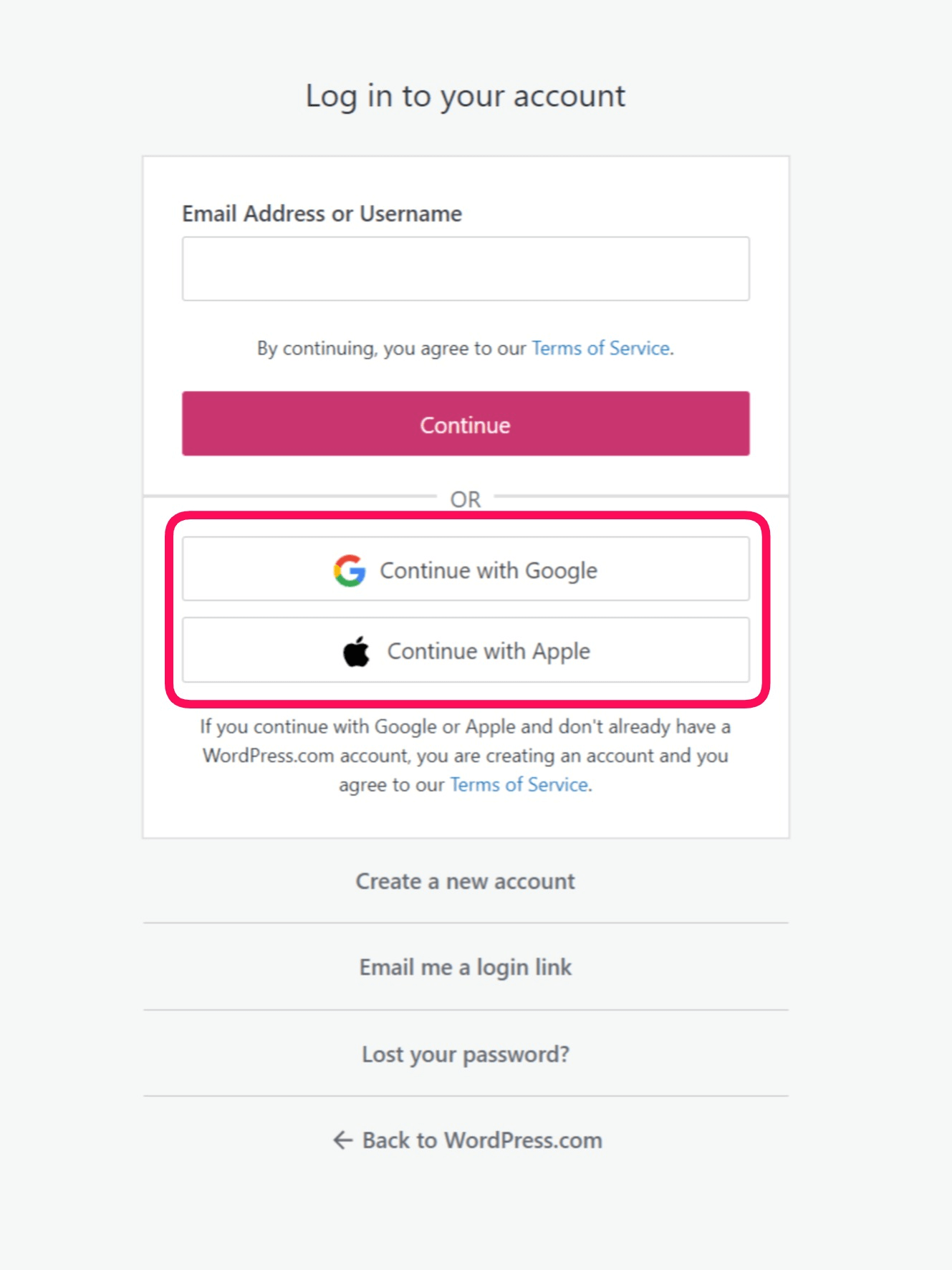Viewport: 952px width, 1270px height.
Task: Click the left arrow before Back to WordPress.com
Action: coord(343,1140)
